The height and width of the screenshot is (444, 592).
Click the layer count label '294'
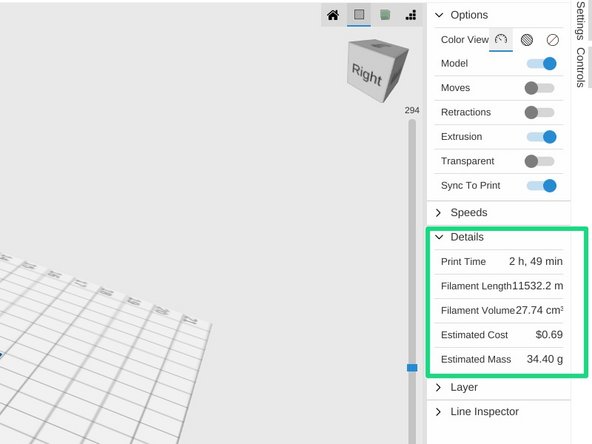pyautogui.click(x=412, y=110)
